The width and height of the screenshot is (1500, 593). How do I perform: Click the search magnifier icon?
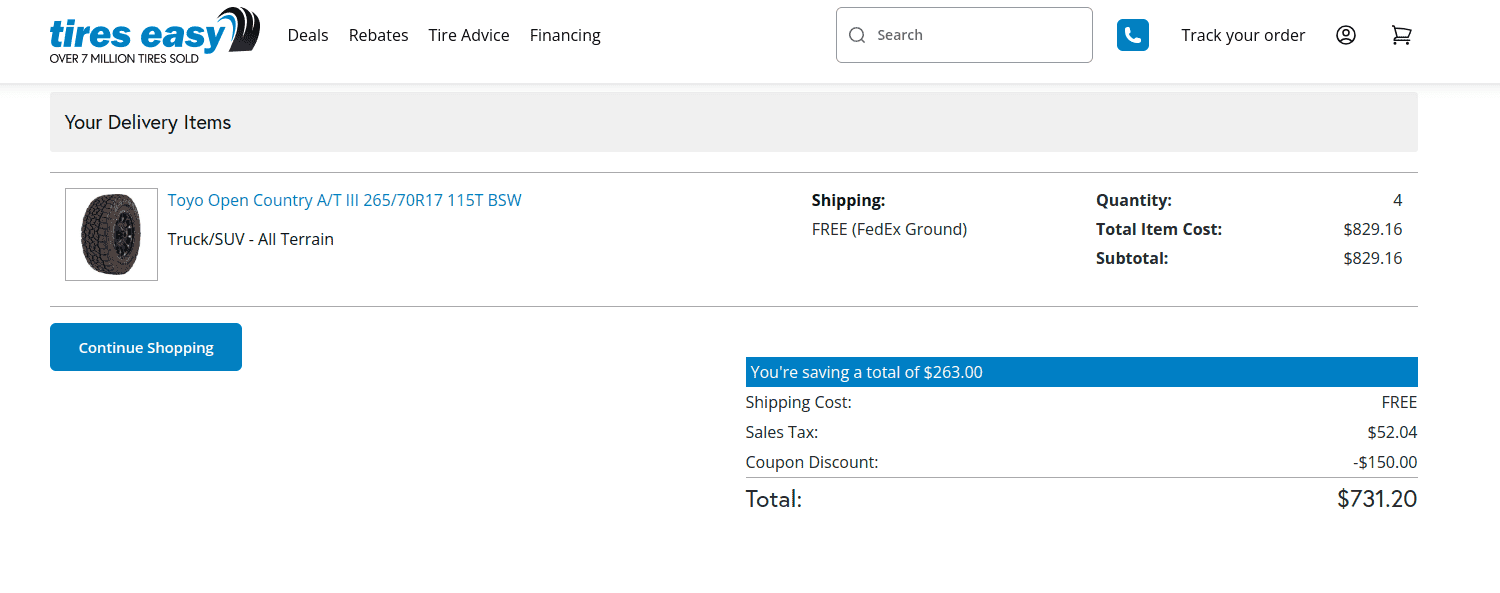tap(857, 35)
